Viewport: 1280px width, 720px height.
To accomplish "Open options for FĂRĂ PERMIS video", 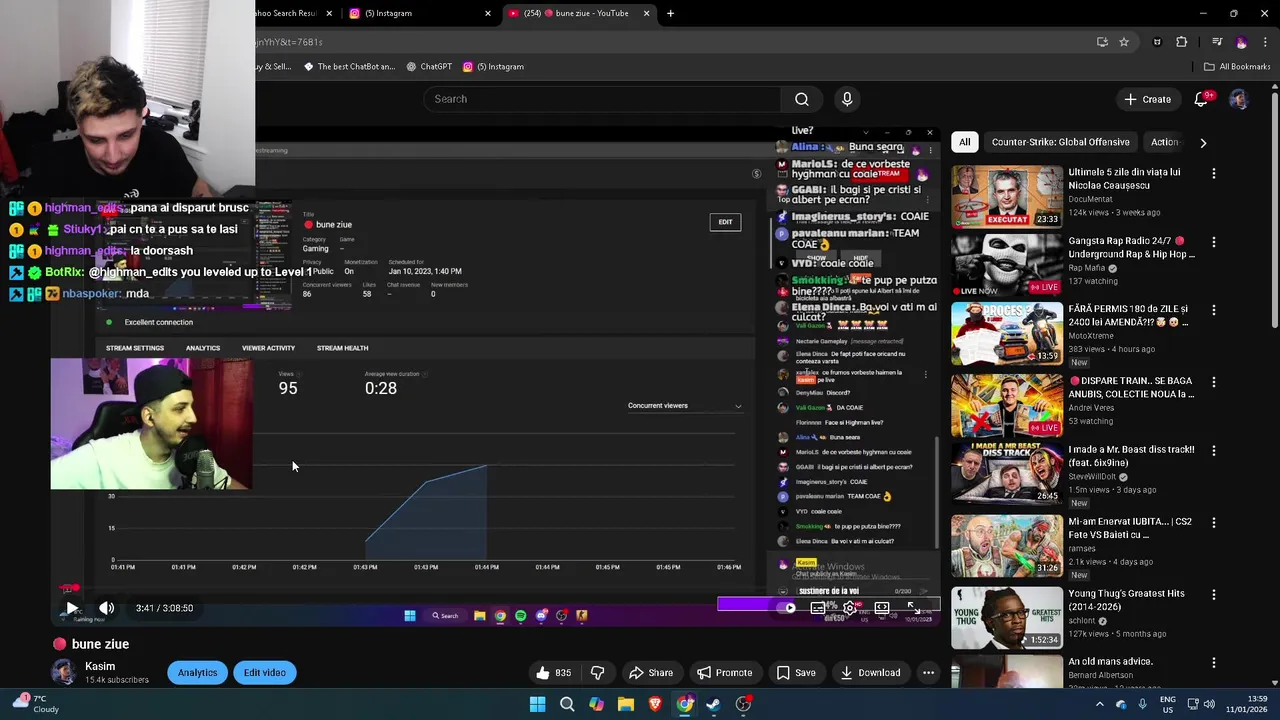I will [1214, 311].
